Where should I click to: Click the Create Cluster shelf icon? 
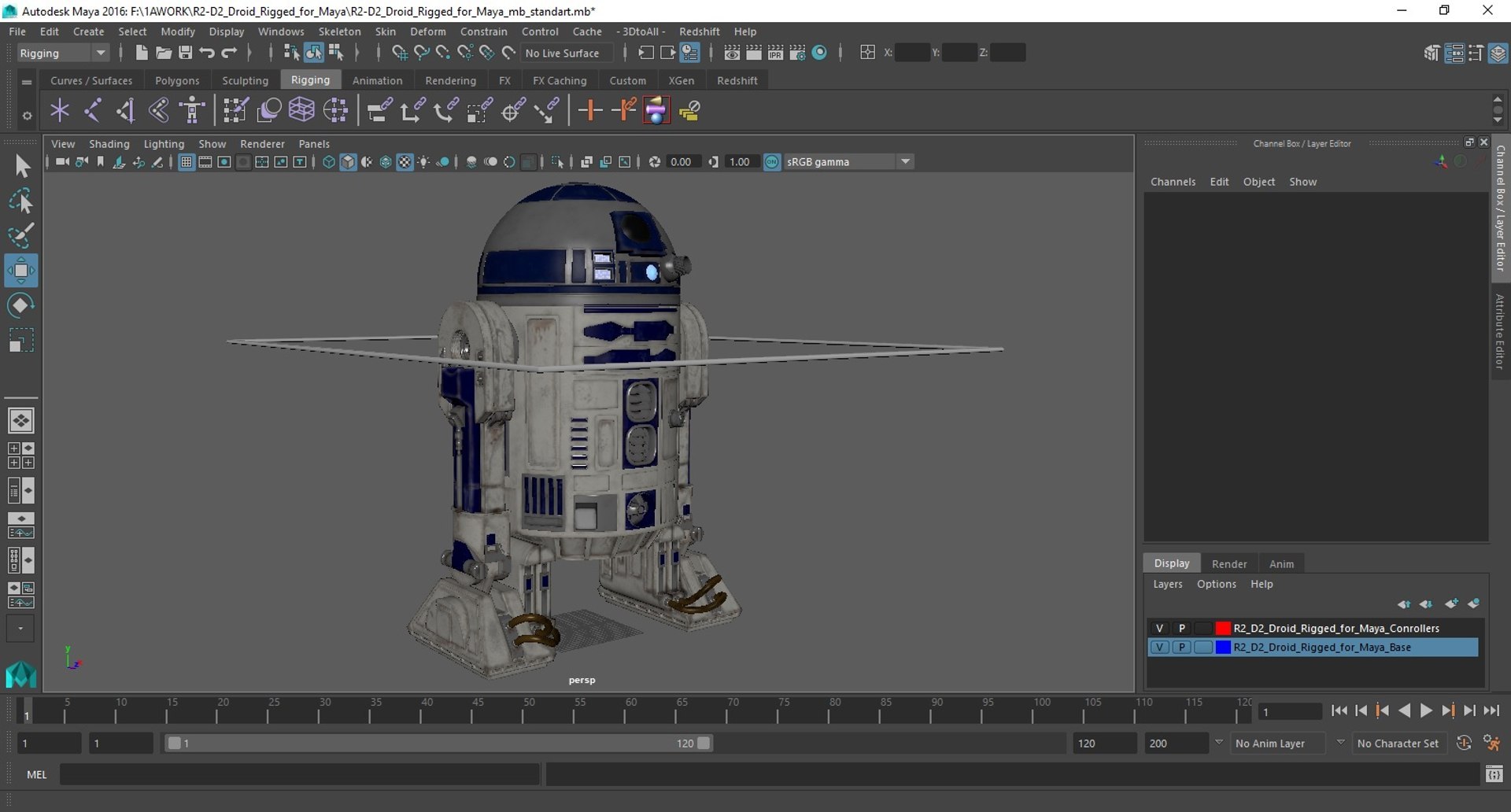(335, 110)
